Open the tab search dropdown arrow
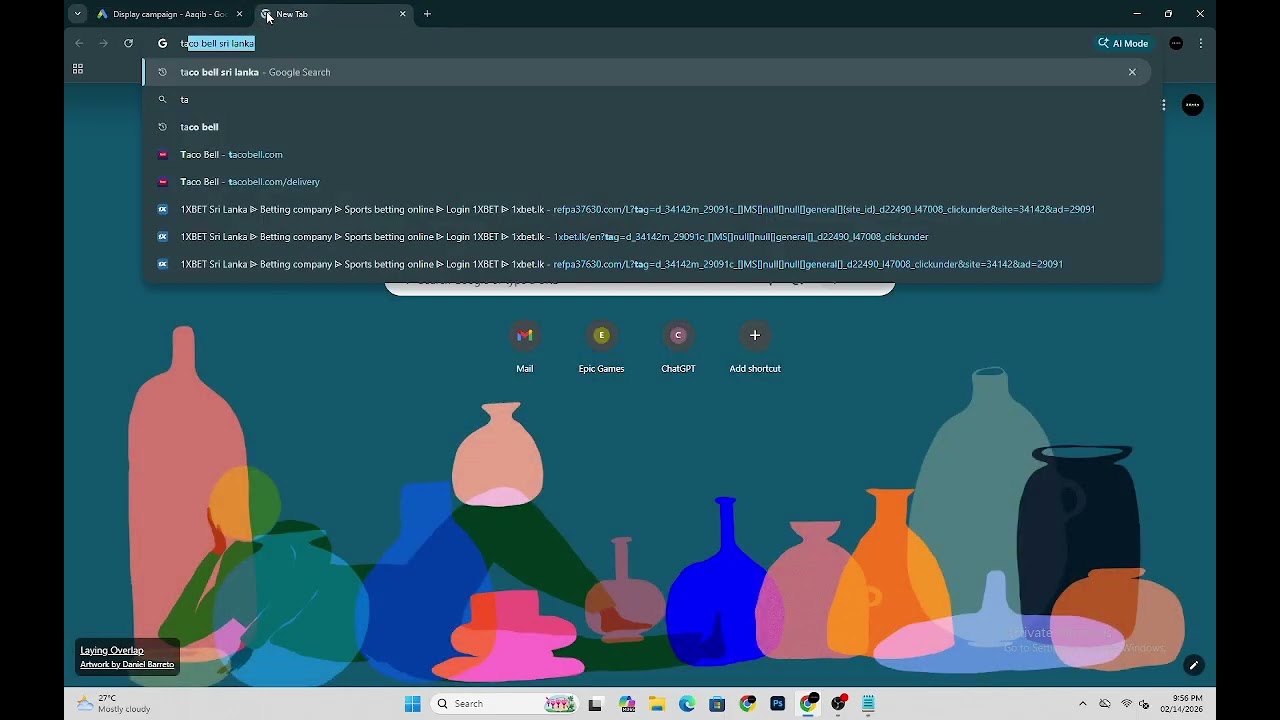Image resolution: width=1280 pixels, height=720 pixels. 77,14
